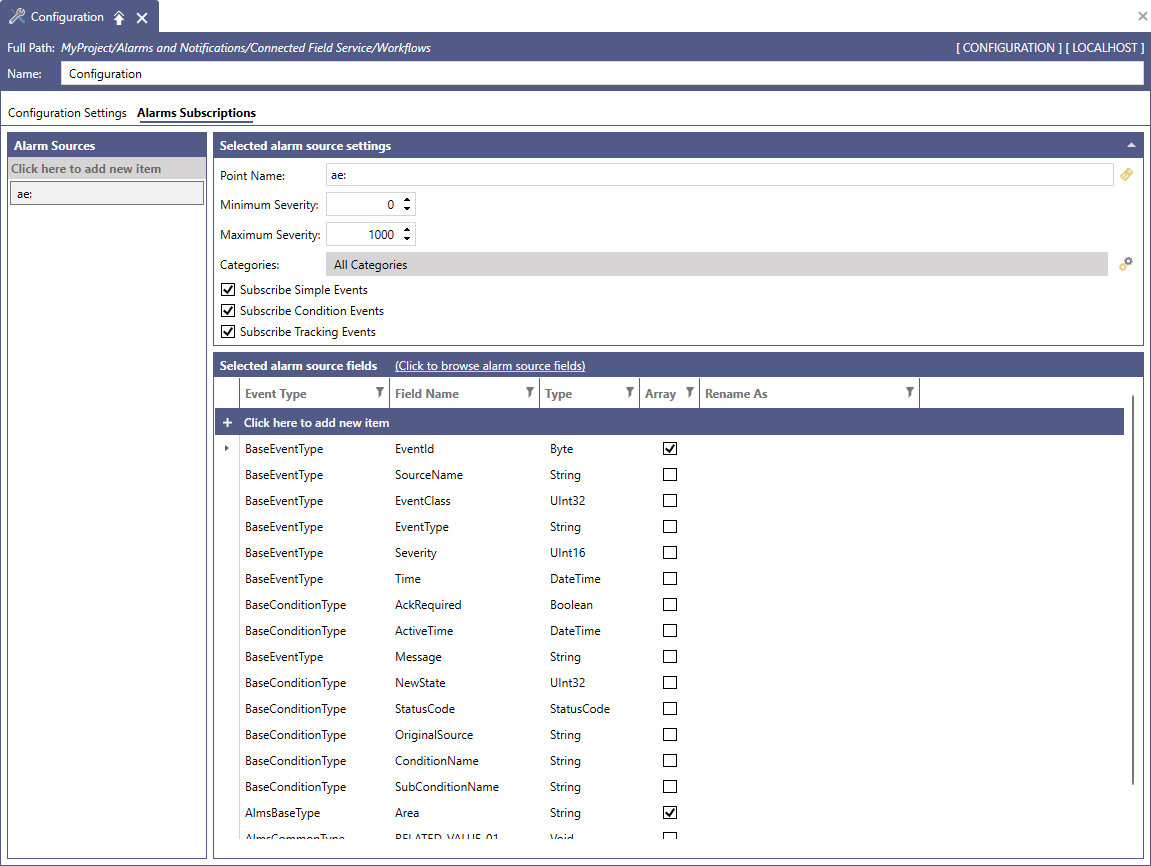The width and height of the screenshot is (1151, 866).
Task: Select the 'ae:' alarm source item
Action: click(x=106, y=194)
